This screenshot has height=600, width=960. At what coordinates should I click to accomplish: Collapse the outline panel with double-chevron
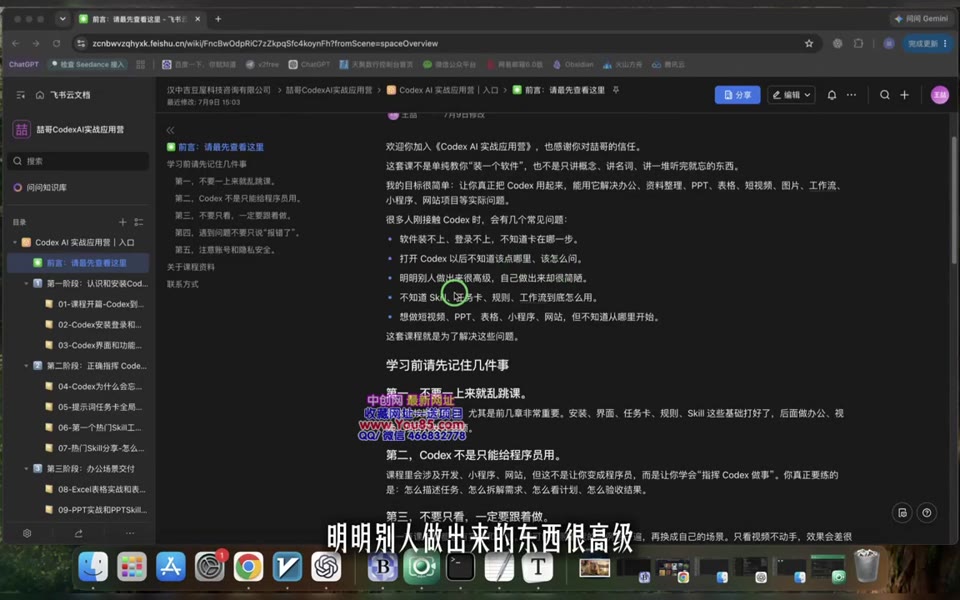[x=170, y=130]
